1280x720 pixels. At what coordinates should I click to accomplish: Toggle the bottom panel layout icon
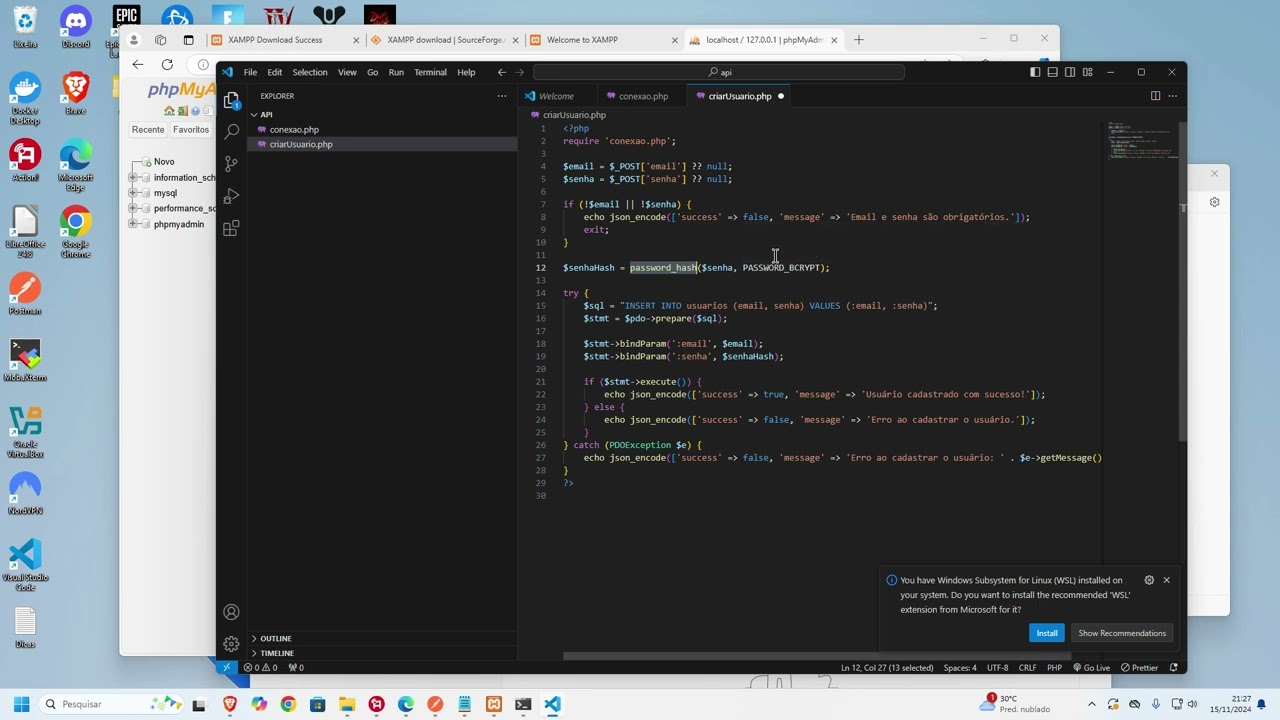[1052, 72]
